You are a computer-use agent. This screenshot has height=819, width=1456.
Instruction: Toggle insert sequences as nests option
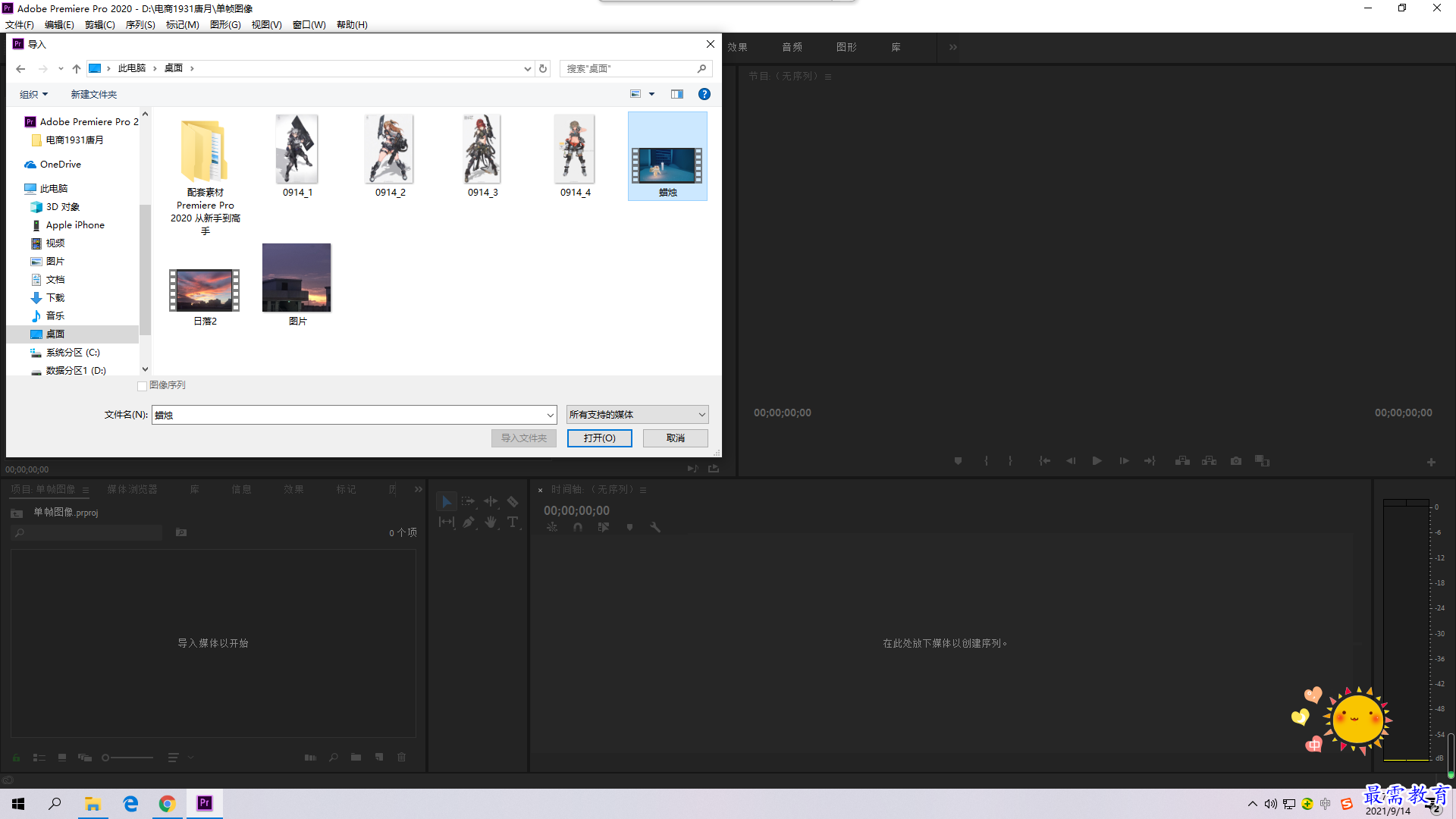coord(552,527)
